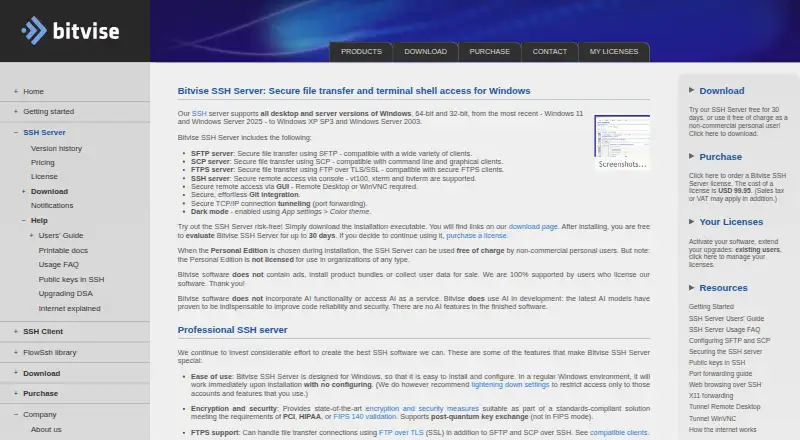This screenshot has height=440, width=800.
Task: Open encryption and security measures link
Action: tap(422, 408)
